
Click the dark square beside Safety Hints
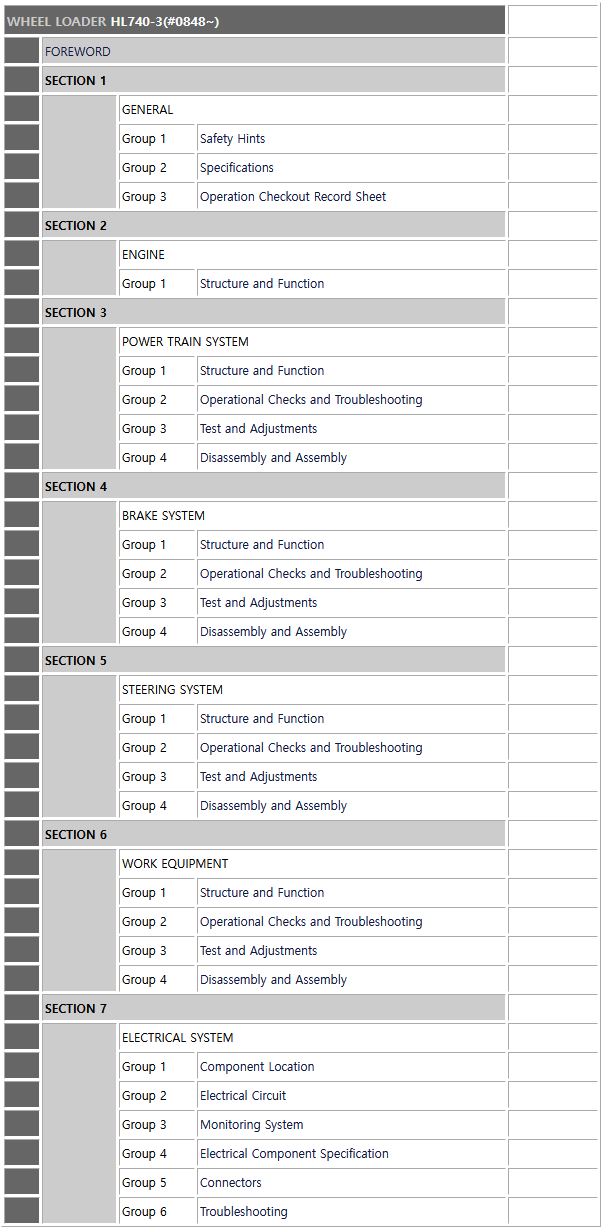21,138
